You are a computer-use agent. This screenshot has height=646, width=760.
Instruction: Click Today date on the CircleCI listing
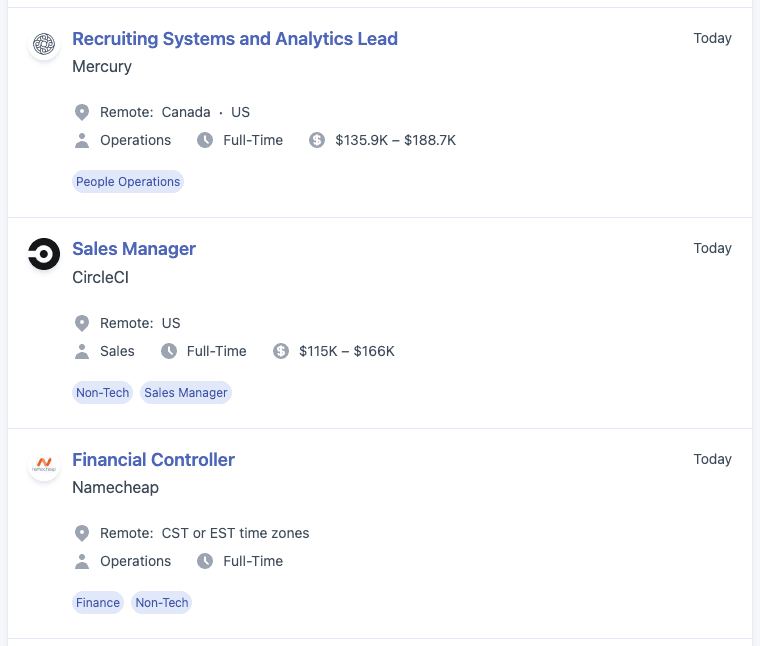712,248
